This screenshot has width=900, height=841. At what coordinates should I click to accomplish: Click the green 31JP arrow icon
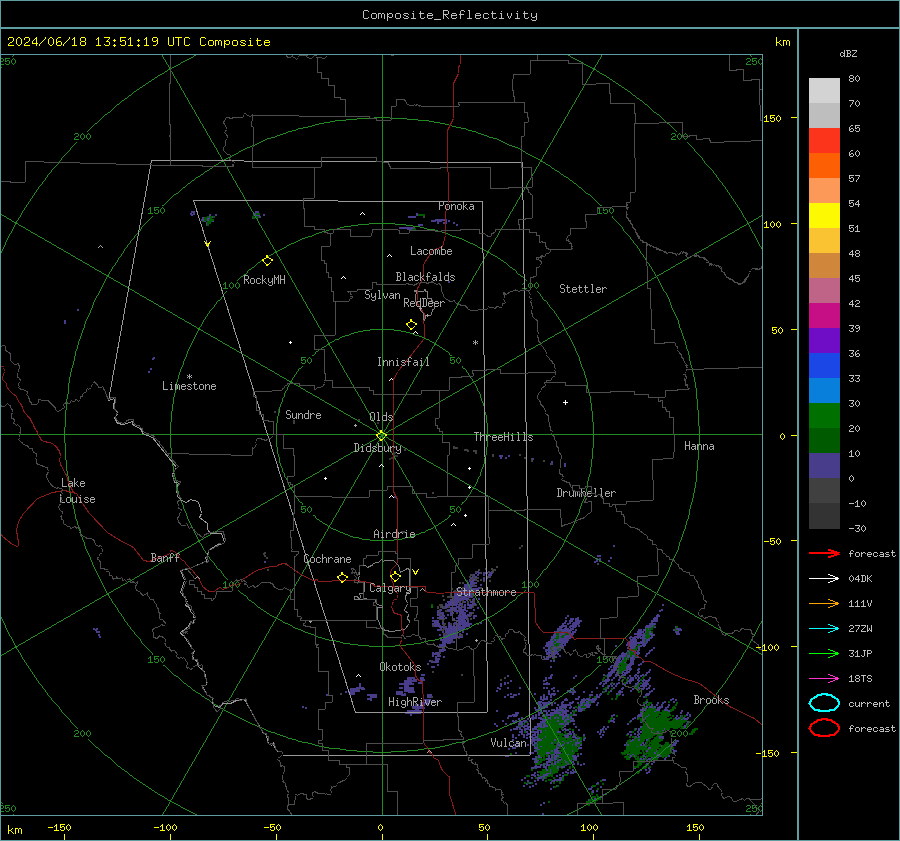(x=824, y=653)
